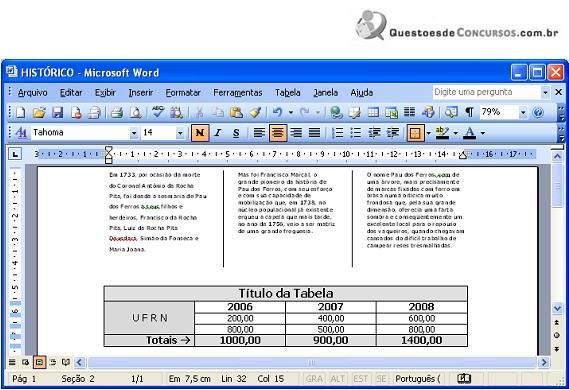
Task: Cut selection with the scissors icon
Action: [199, 112]
